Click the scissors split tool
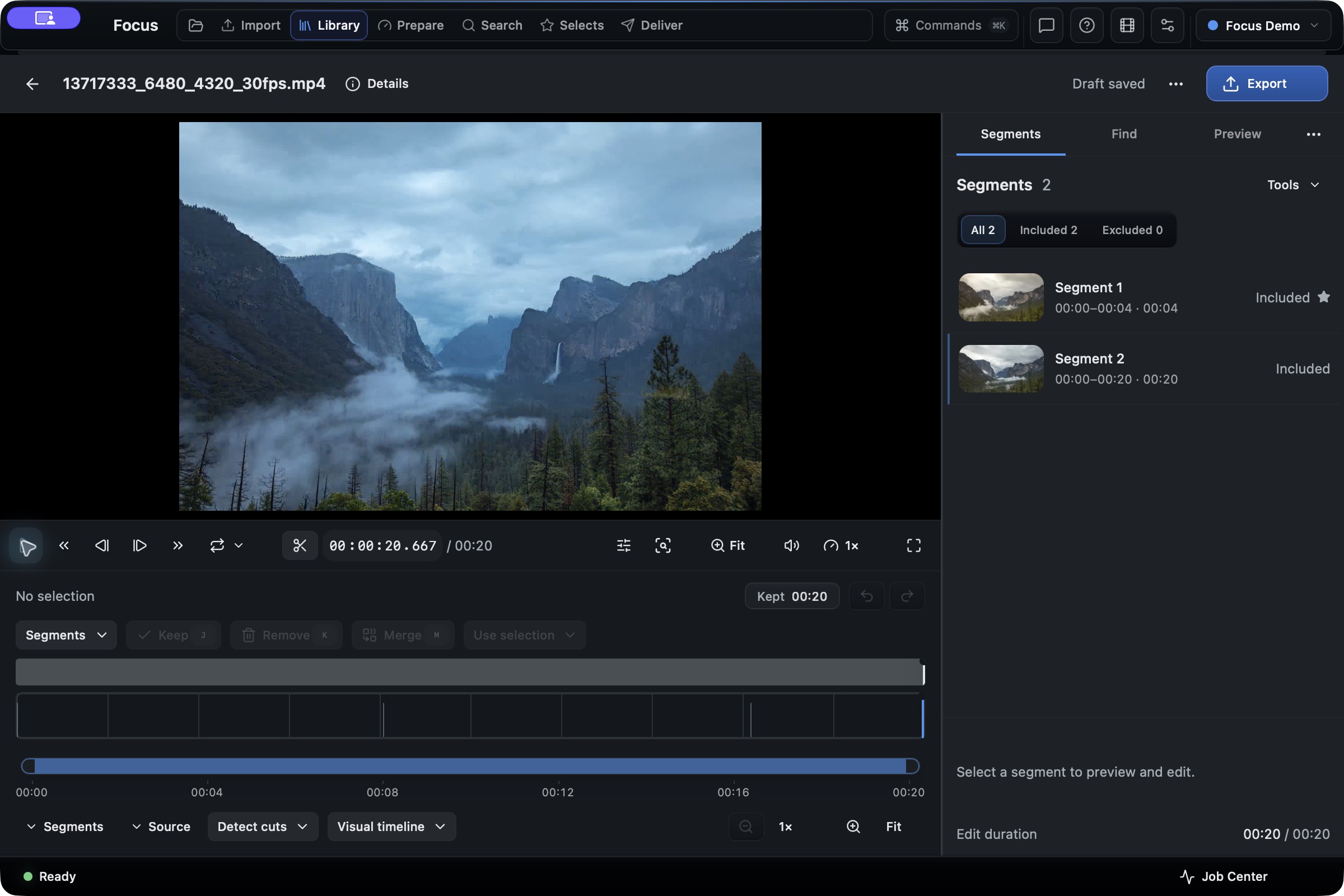Viewport: 1344px width, 896px height. [300, 545]
